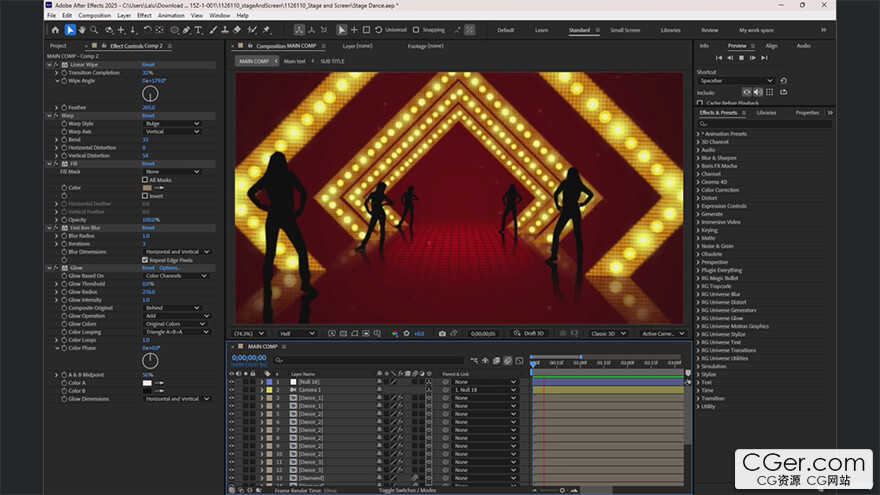
Task: Click the Home icon in toolbar
Action: [54, 30]
